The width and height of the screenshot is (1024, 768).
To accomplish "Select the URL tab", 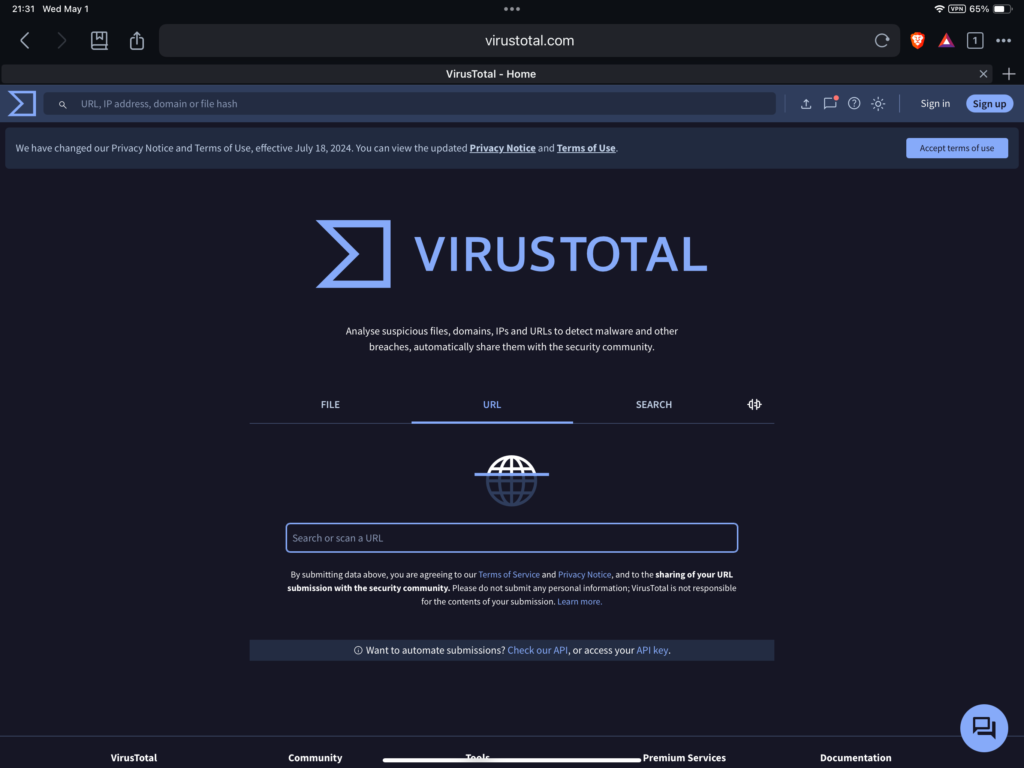I will [x=492, y=404].
